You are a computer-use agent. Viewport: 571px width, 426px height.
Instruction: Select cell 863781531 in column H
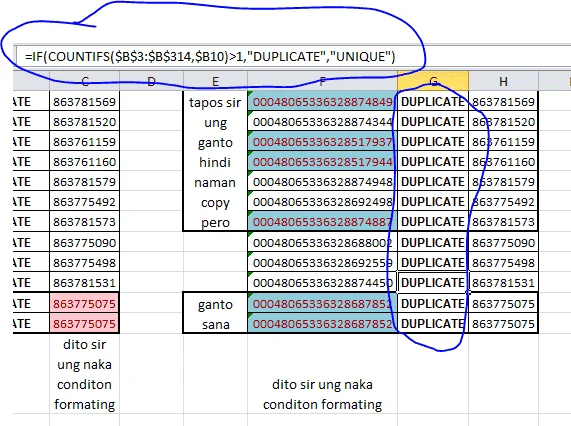coord(503,282)
